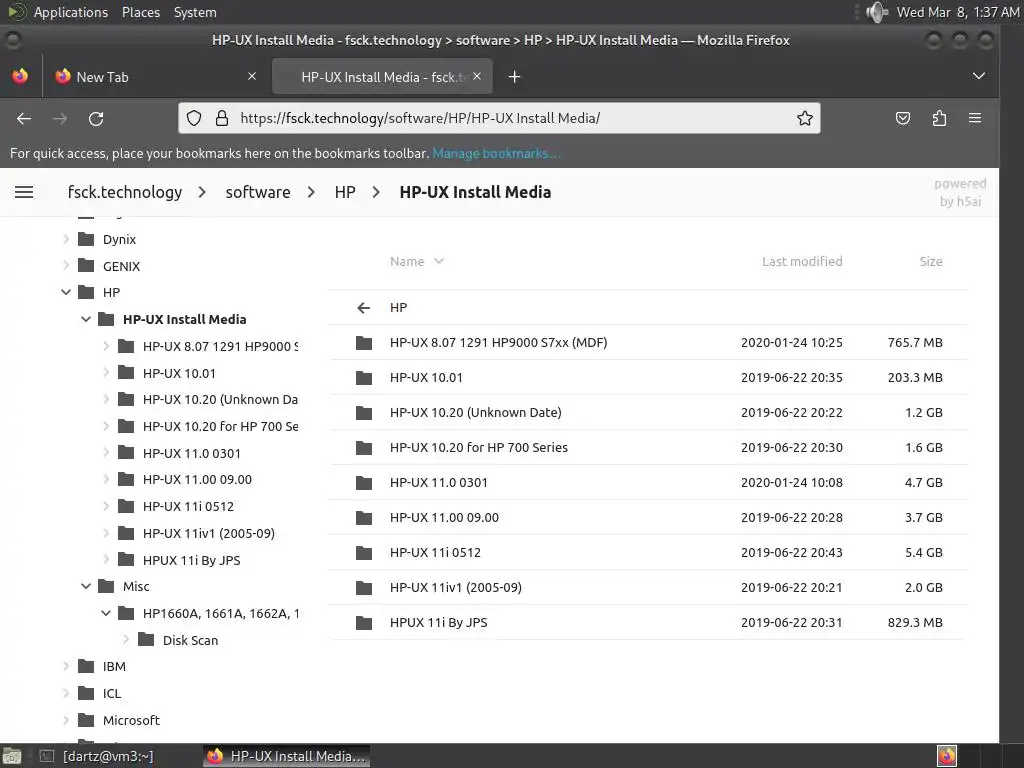Screen dimensions: 1024x768
Task: Collapse the HP-UX Install Media tree node
Action: [x=86, y=319]
